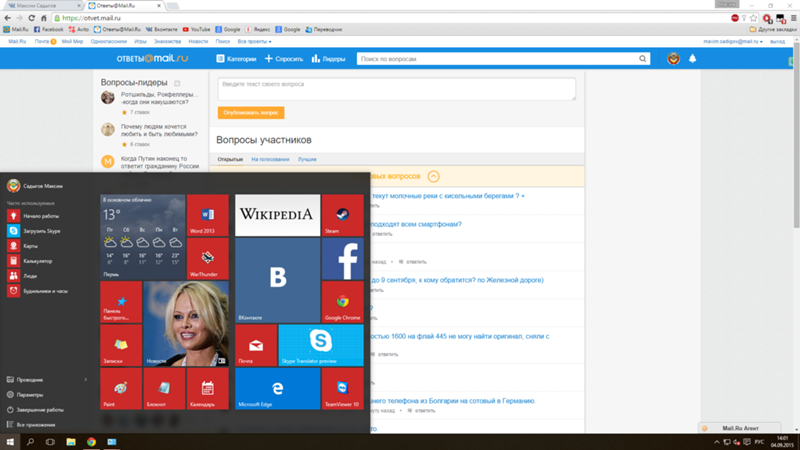Open the Записки notes tile

coord(121,345)
